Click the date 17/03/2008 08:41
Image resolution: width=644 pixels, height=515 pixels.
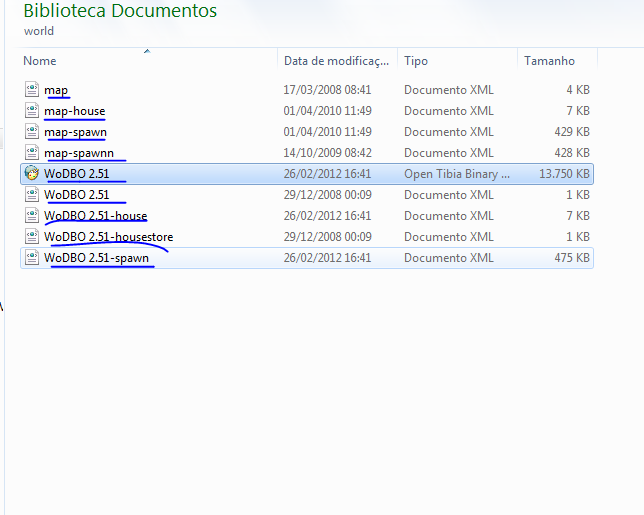327,90
